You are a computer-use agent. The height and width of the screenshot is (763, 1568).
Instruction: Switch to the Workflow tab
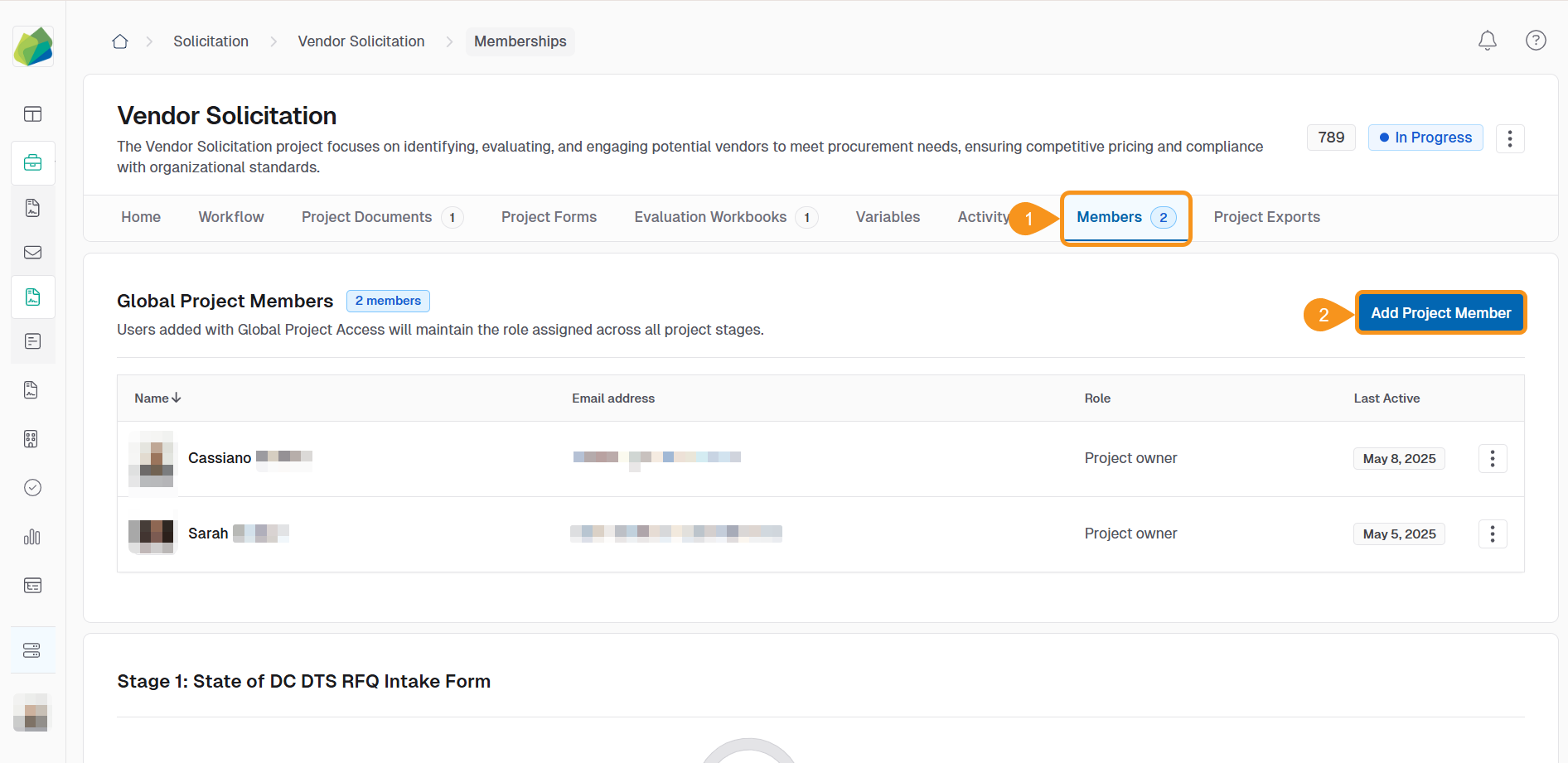[231, 217]
